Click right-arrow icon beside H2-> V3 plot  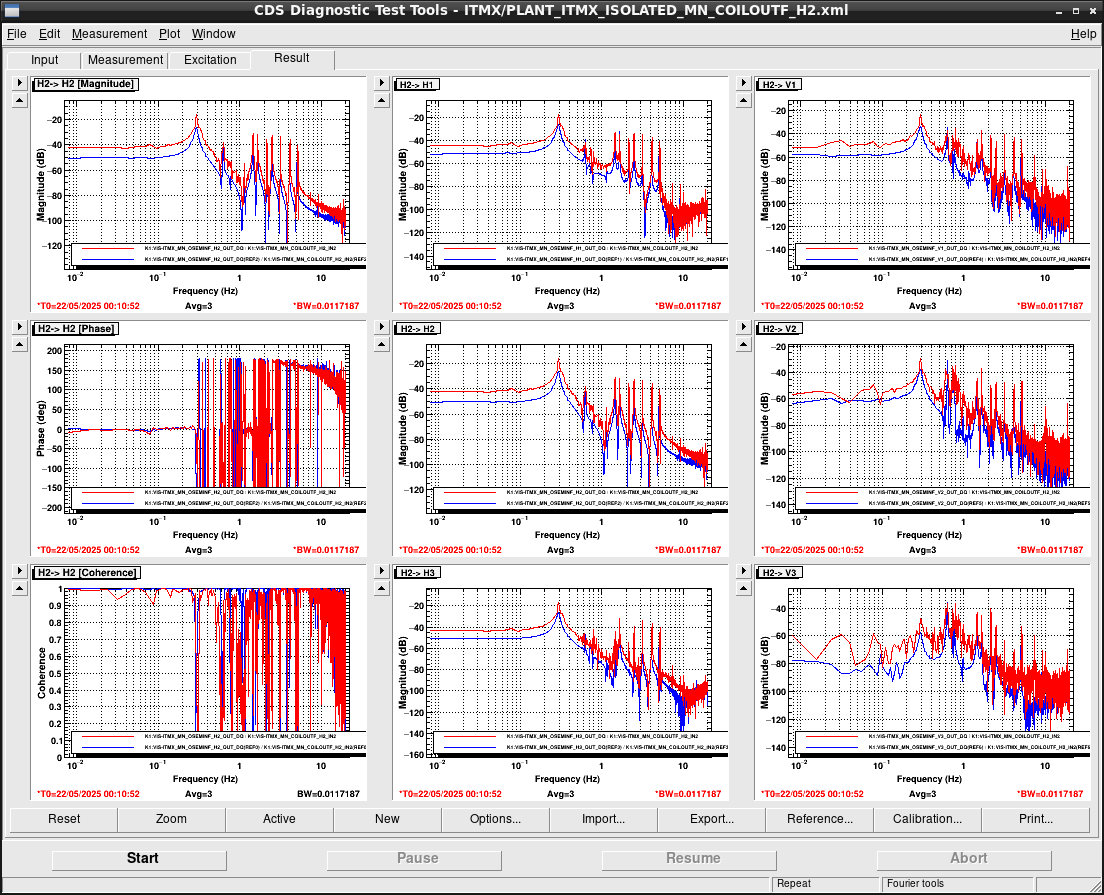pyautogui.click(x=744, y=571)
